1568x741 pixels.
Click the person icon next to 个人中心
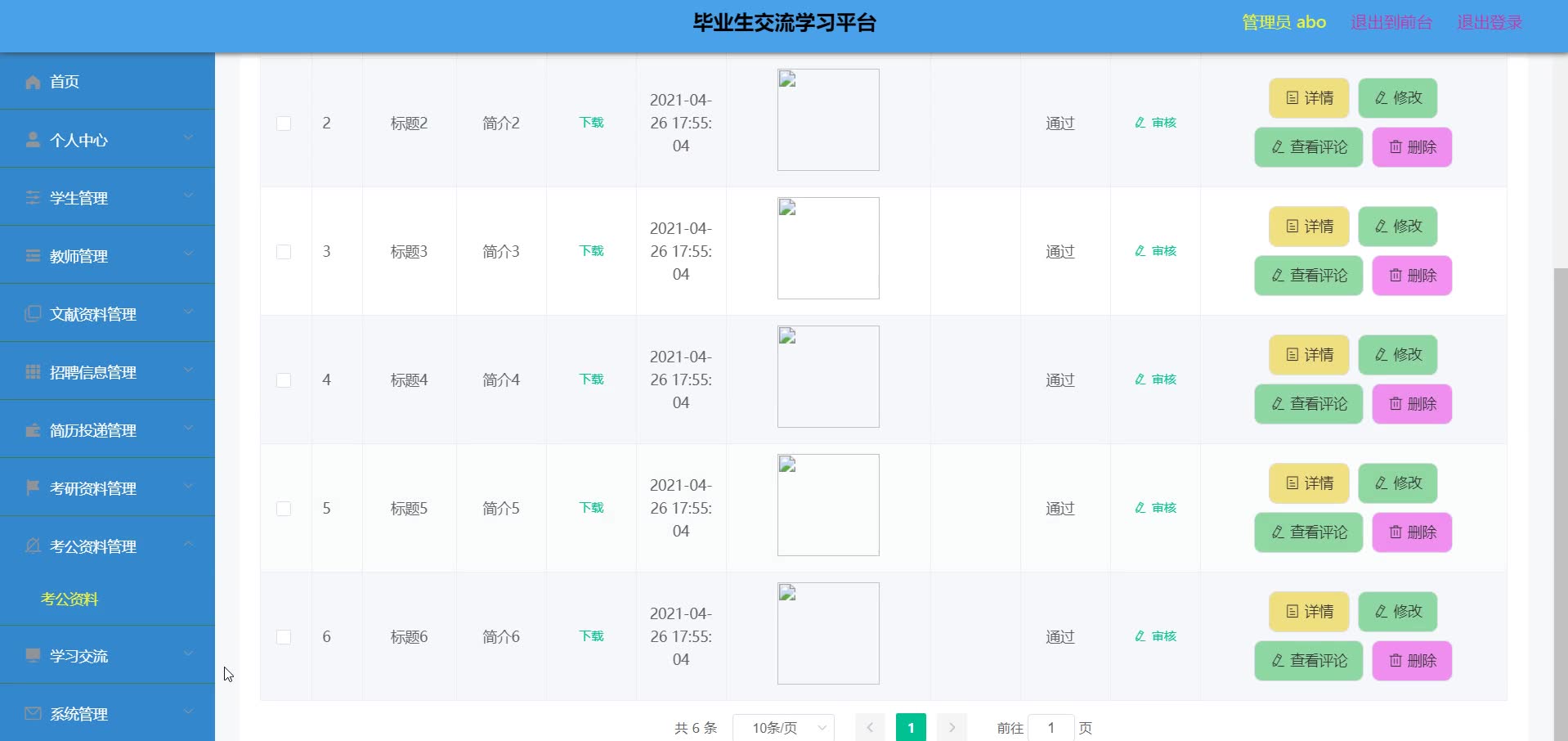(x=33, y=139)
